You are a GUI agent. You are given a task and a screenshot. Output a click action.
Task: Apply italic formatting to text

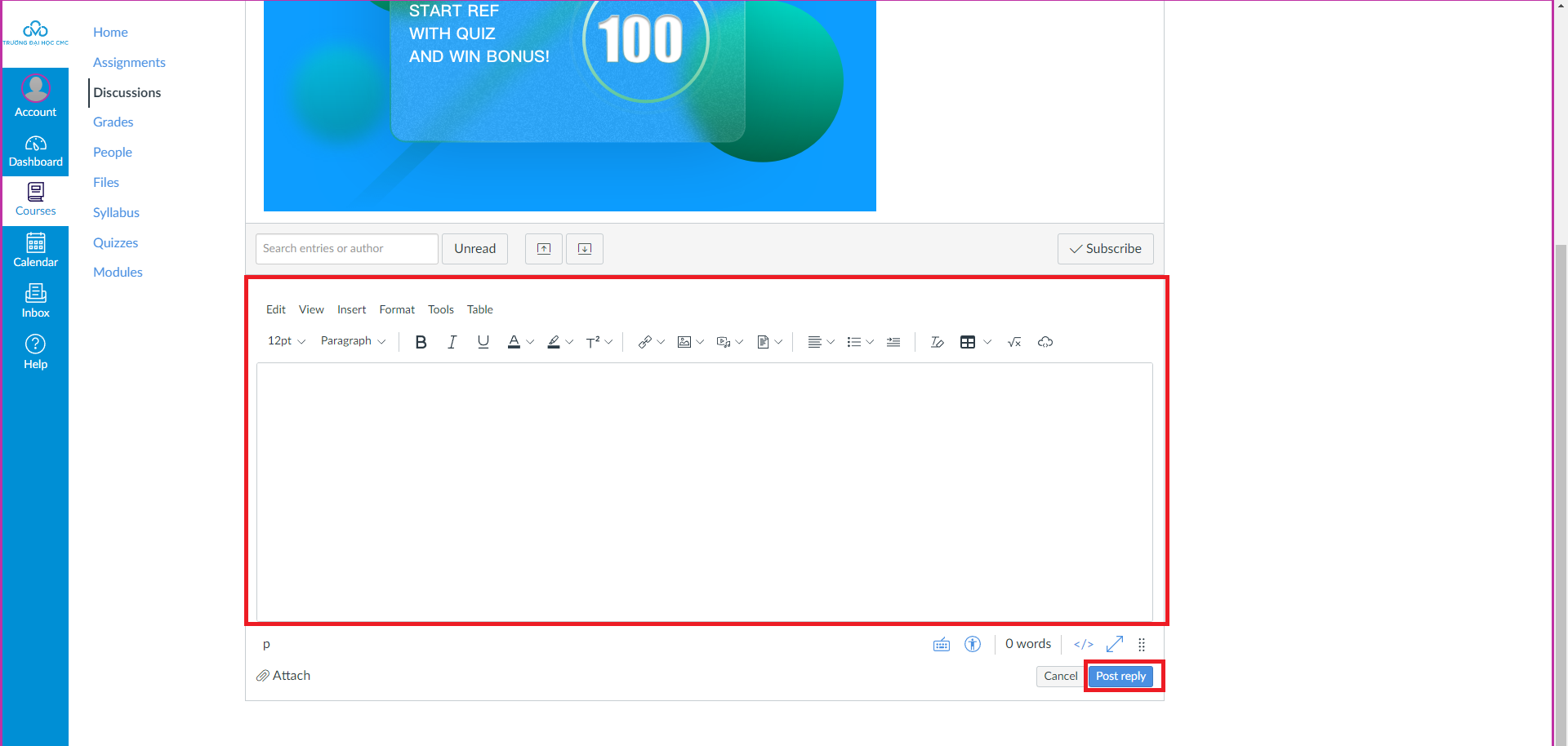coord(452,342)
